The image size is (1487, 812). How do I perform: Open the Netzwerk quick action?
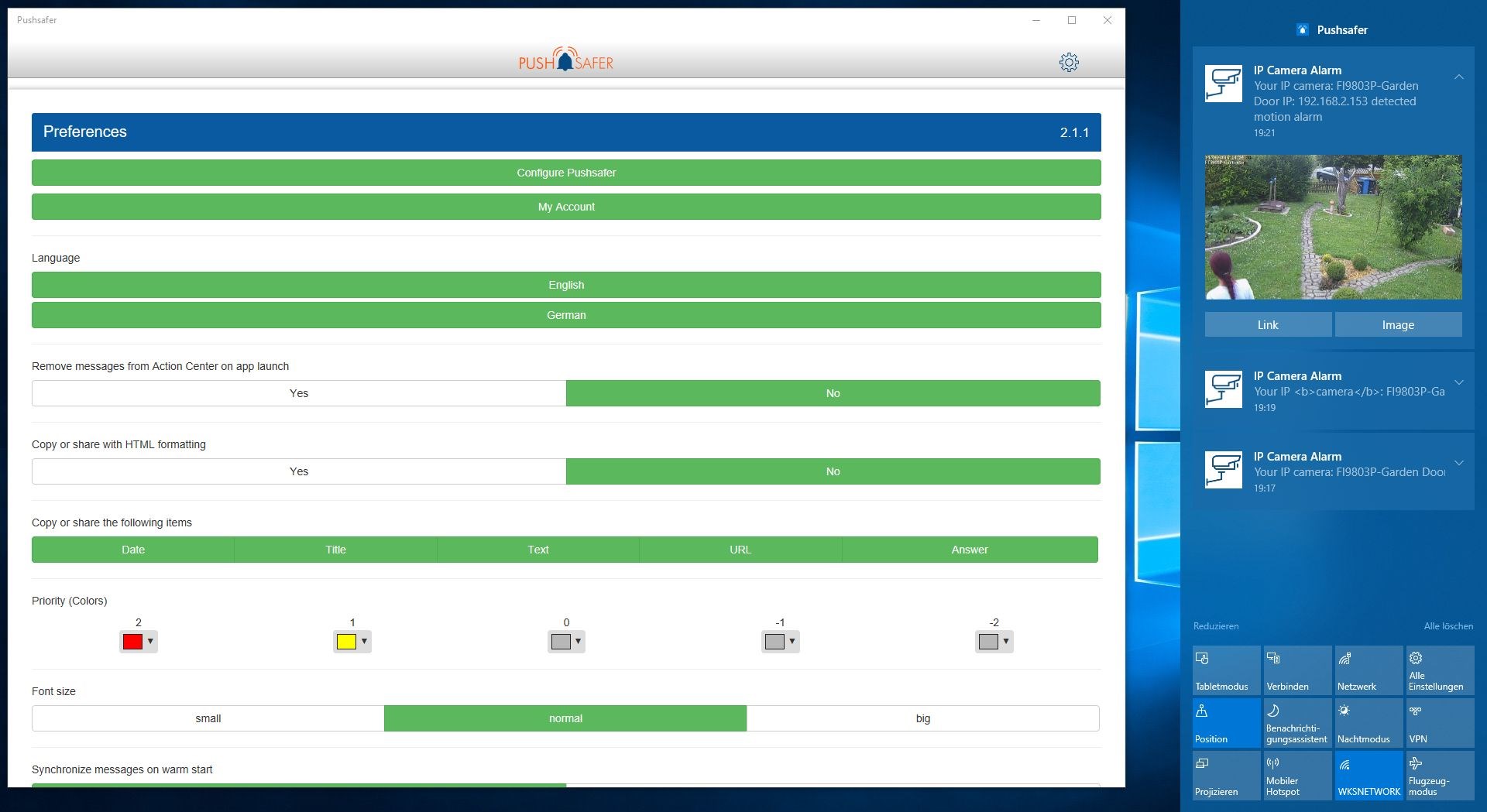point(1369,670)
